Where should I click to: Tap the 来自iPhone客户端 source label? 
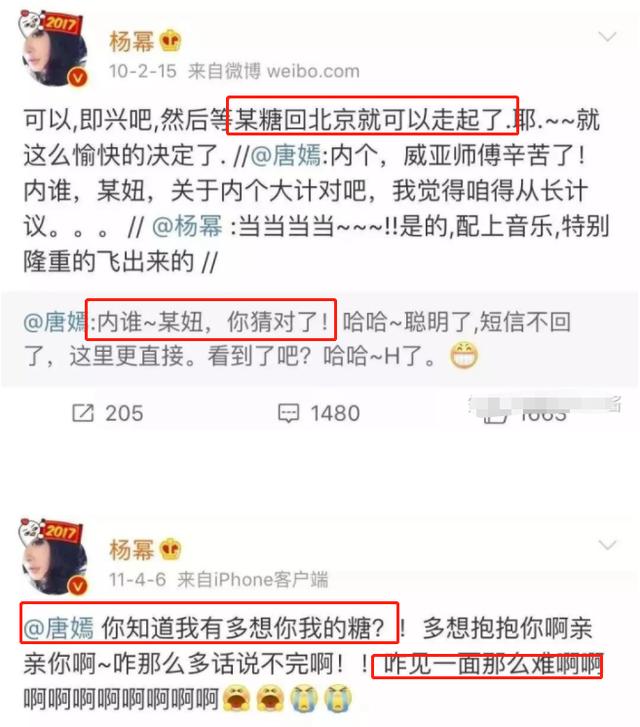point(252,580)
